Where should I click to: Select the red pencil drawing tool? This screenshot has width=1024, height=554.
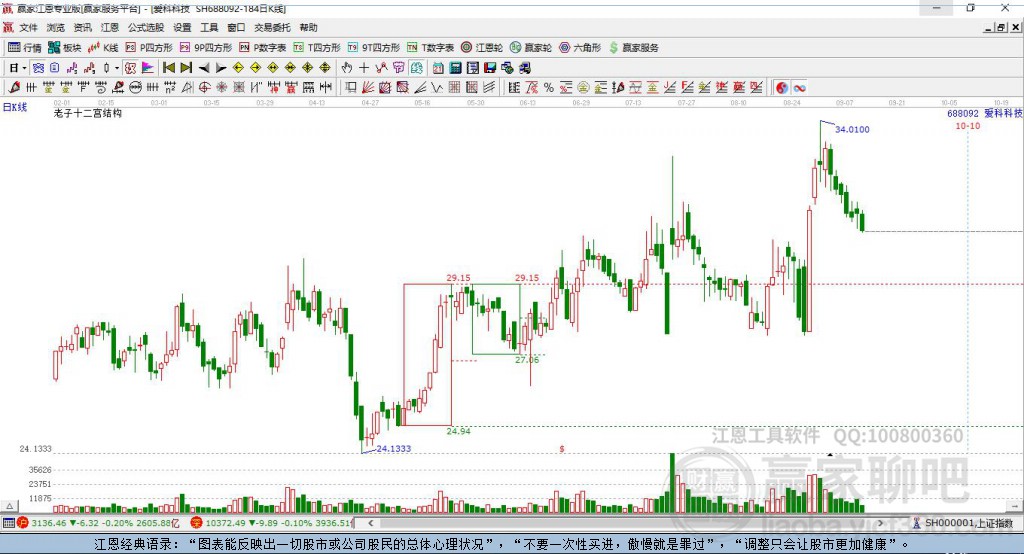(x=14, y=87)
